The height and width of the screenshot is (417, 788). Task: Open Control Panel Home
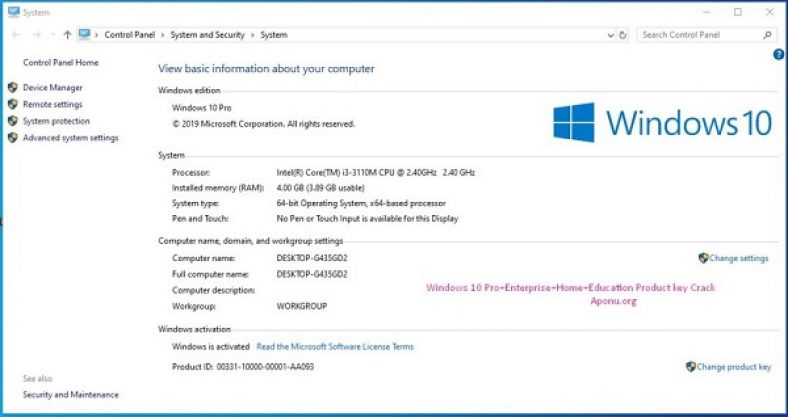click(x=61, y=62)
